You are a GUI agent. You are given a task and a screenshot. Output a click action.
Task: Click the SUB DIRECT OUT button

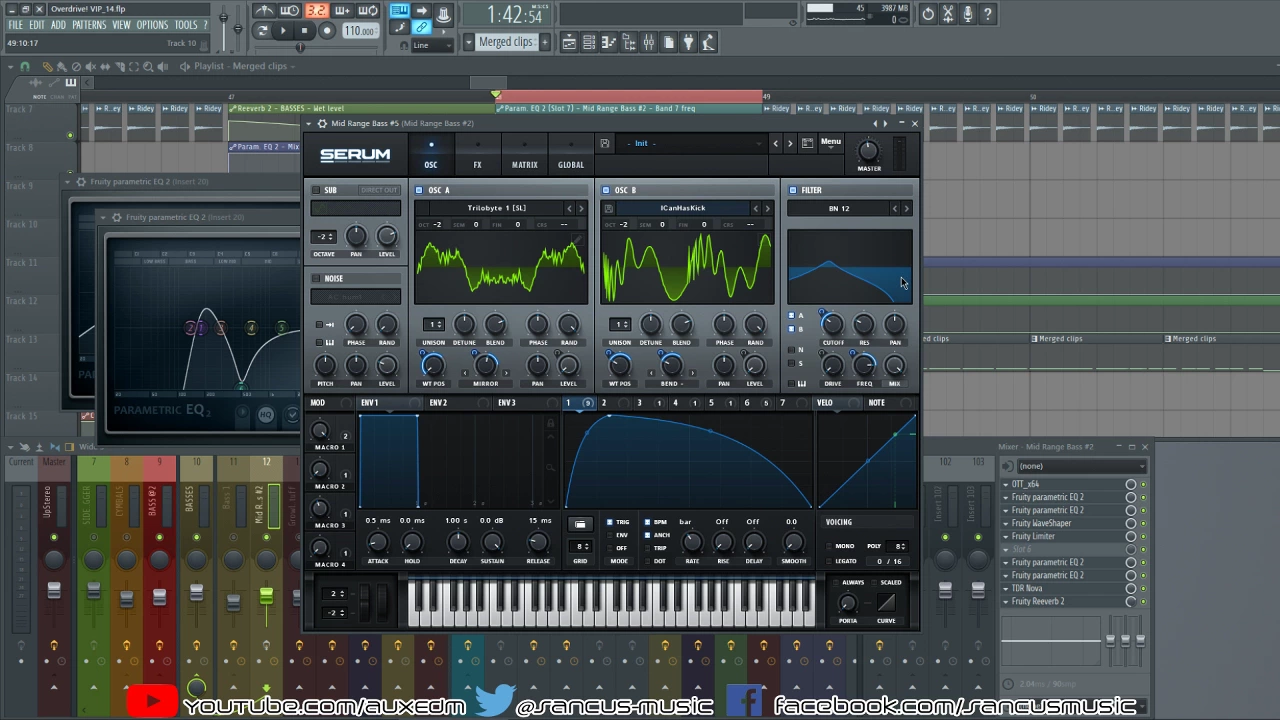[x=379, y=190]
